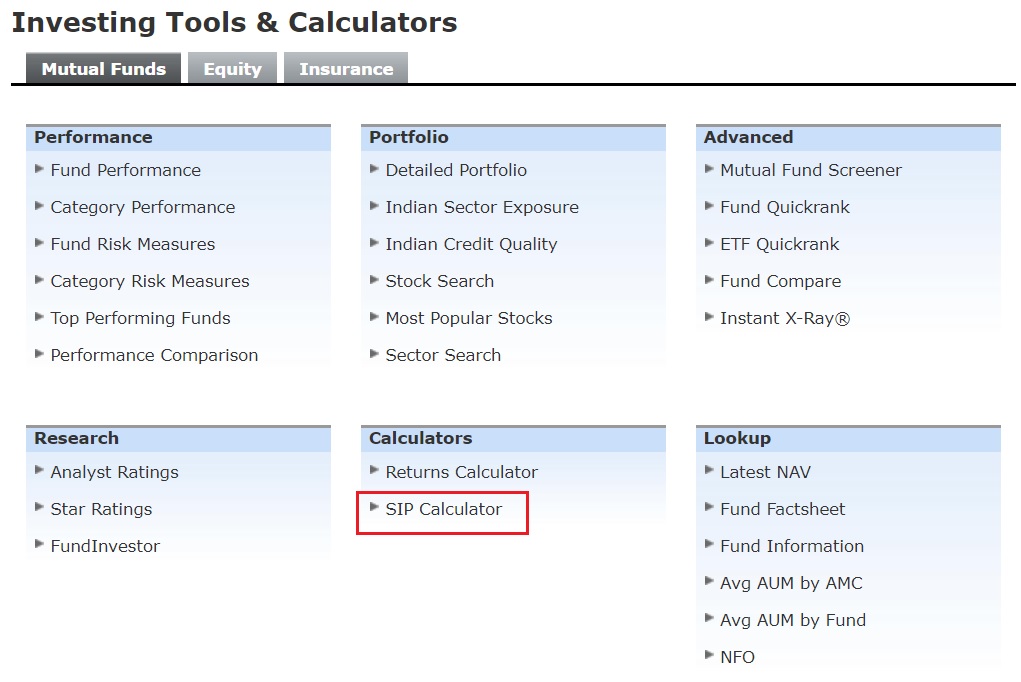Viewport: 1021px width, 682px height.
Task: Click the arrow beside Category Performance
Action: click(40, 206)
